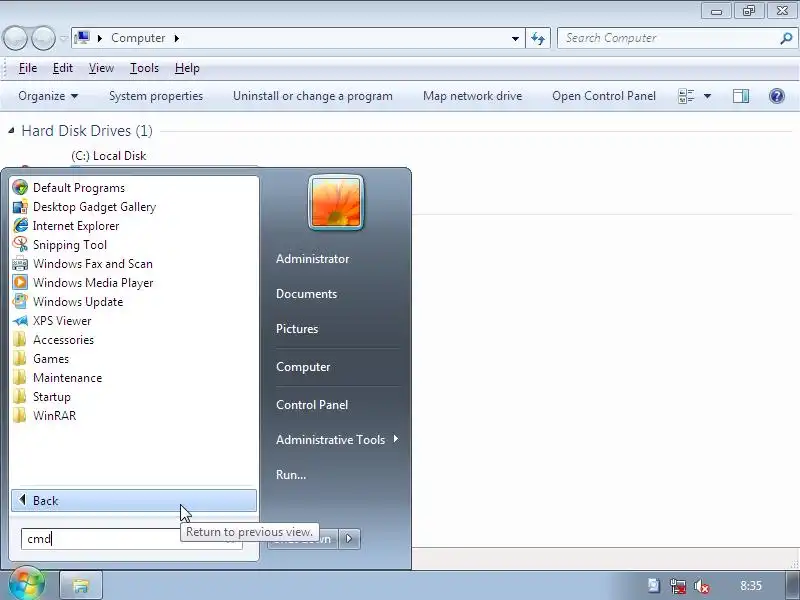Open Pictures from the Start menu
Viewport: 800px width, 600px height.
pyautogui.click(x=297, y=329)
